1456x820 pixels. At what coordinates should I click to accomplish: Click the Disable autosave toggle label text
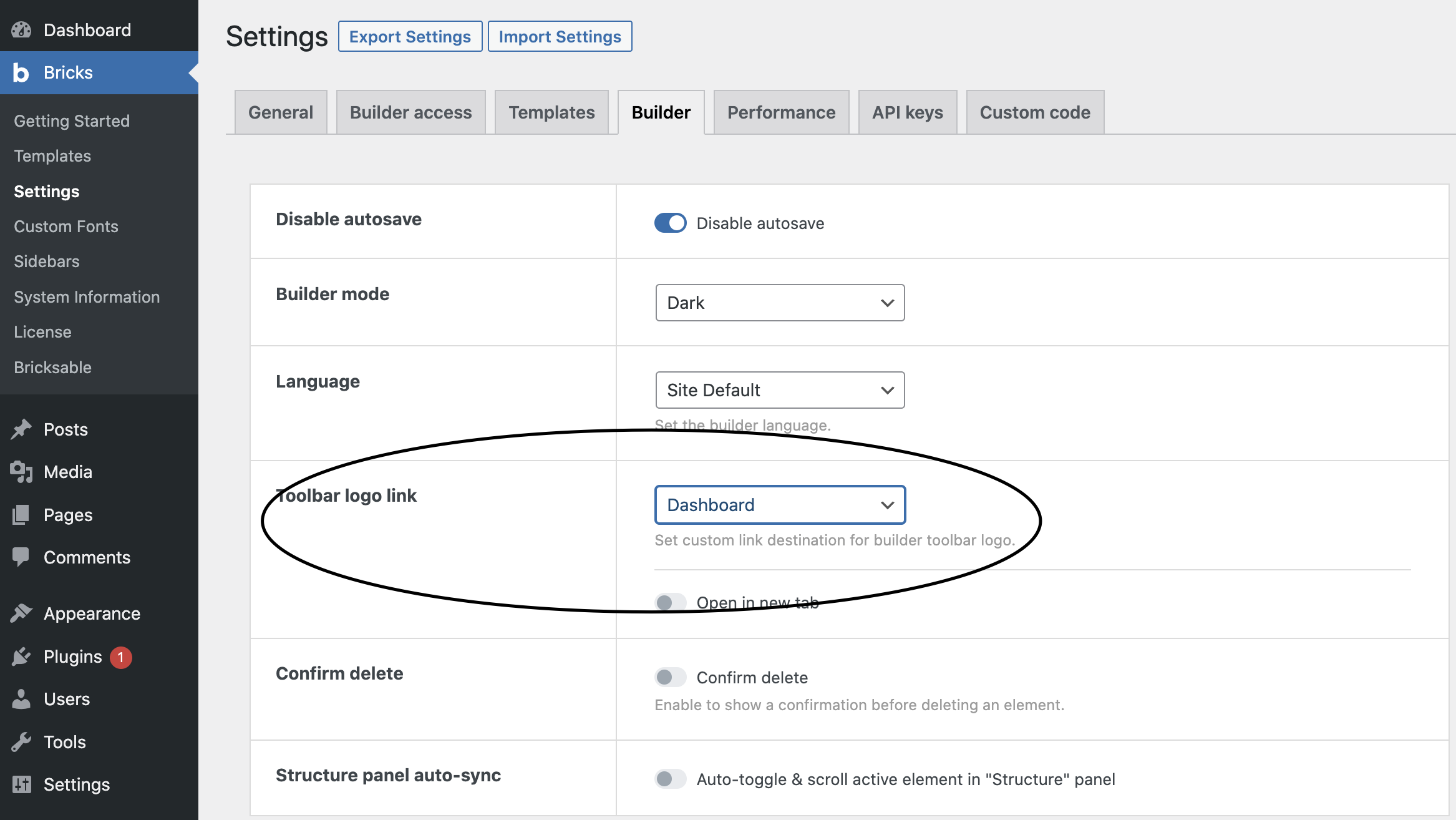(760, 223)
